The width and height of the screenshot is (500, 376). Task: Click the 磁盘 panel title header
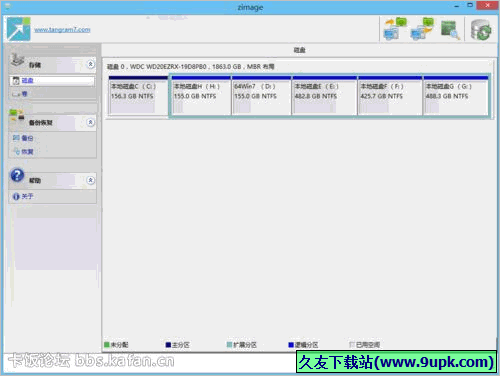(x=299, y=50)
